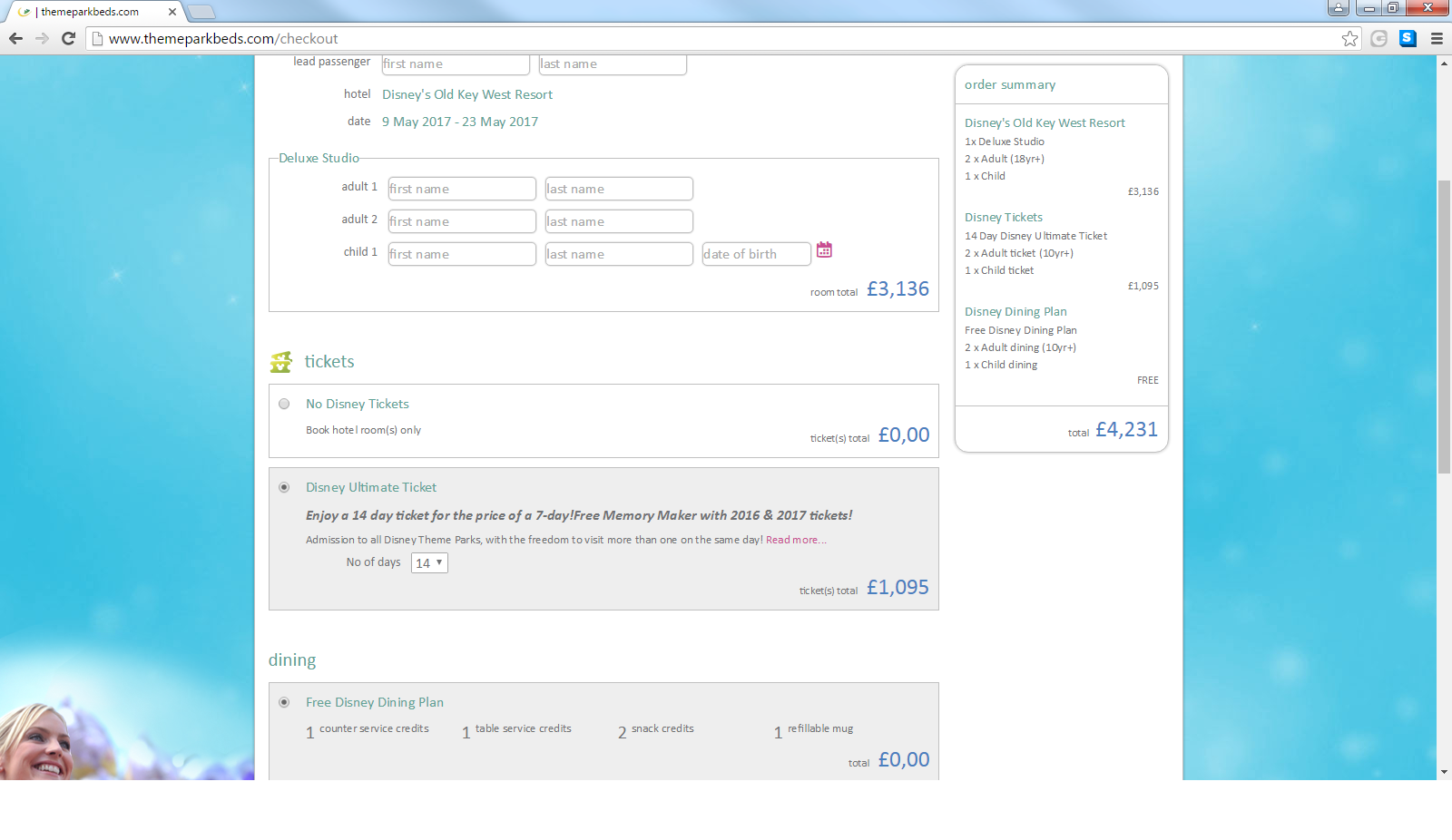Focus the adult 2 first name field
1452x840 pixels.
(462, 221)
